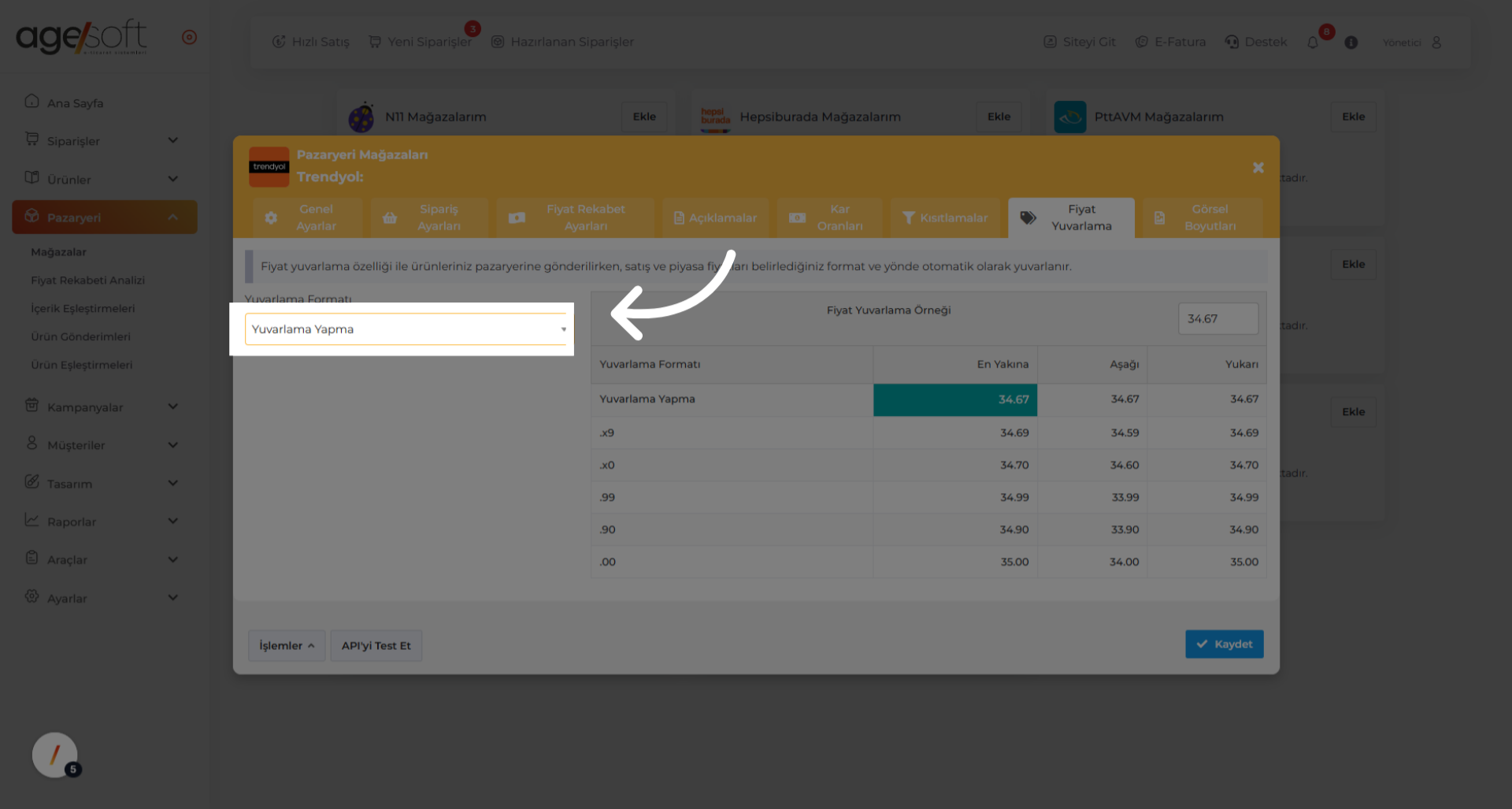Switch to the Genel Ayarlar tab
The width and height of the screenshot is (1512, 809).
[x=307, y=217]
